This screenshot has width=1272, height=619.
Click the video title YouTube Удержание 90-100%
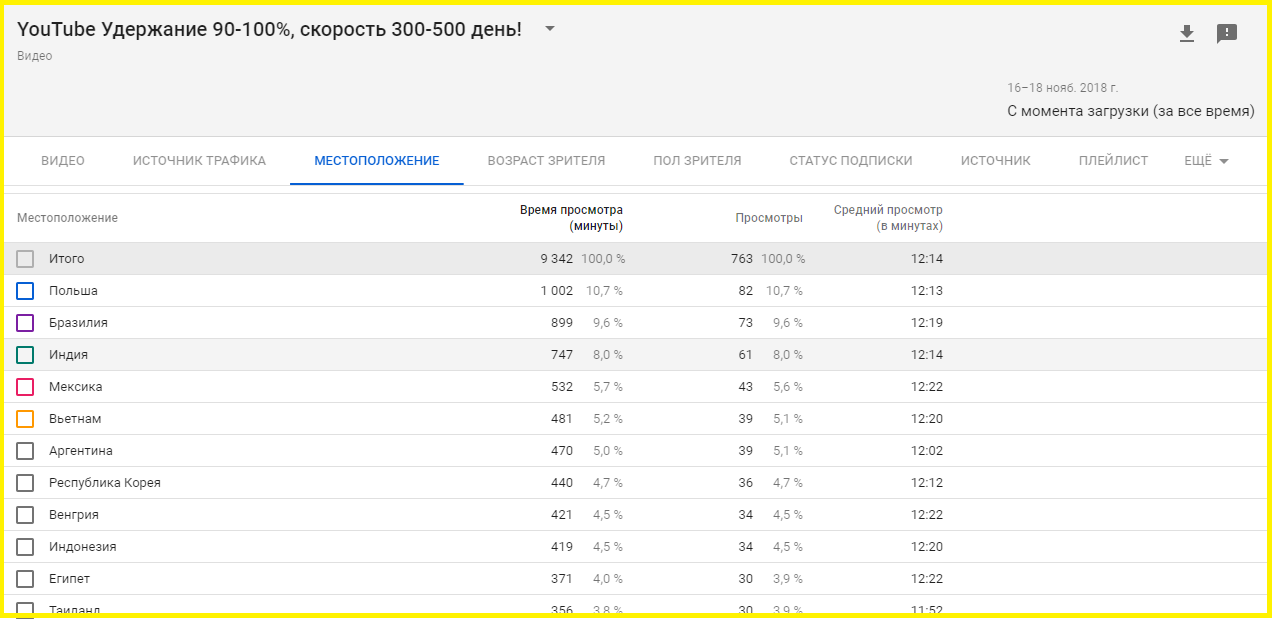coord(270,29)
